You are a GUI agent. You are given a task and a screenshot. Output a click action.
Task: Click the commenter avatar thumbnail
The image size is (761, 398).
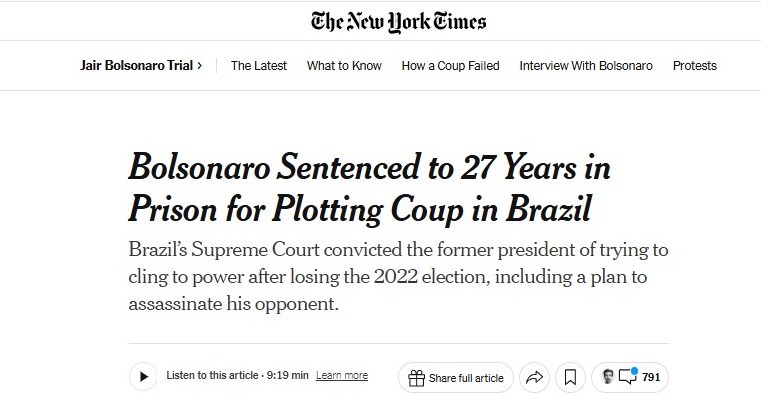pos(608,376)
